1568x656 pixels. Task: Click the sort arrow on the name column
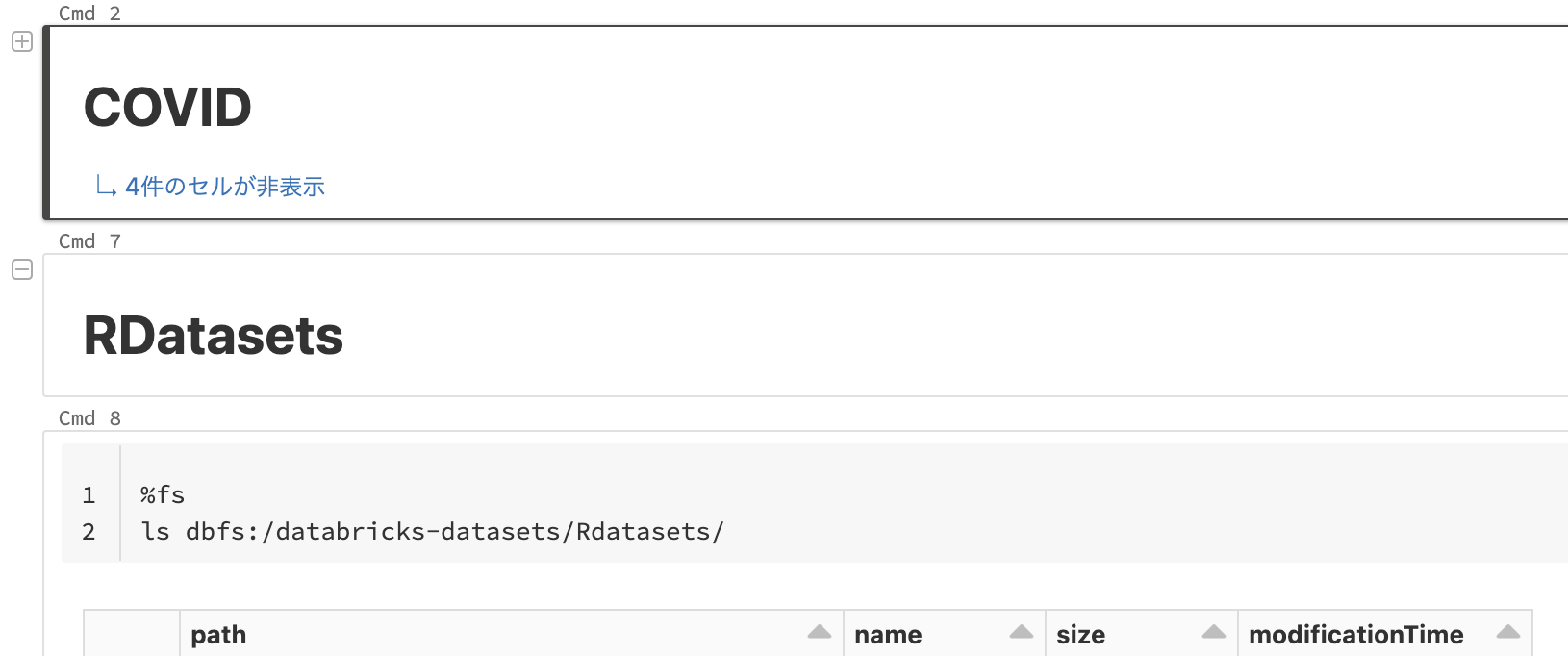tap(1022, 633)
